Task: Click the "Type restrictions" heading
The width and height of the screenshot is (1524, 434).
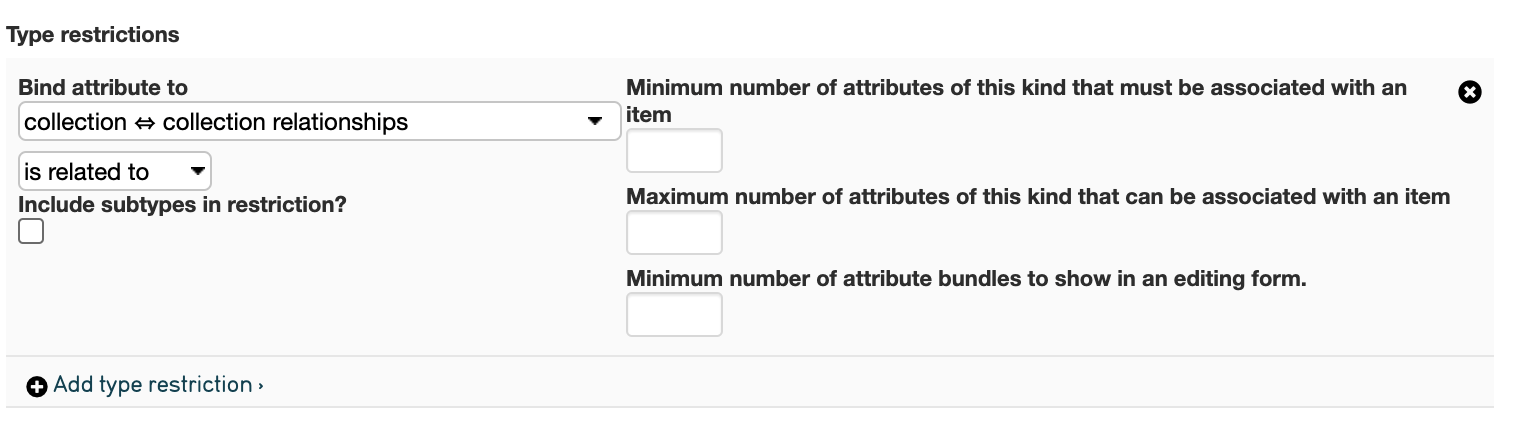Action: 93,35
